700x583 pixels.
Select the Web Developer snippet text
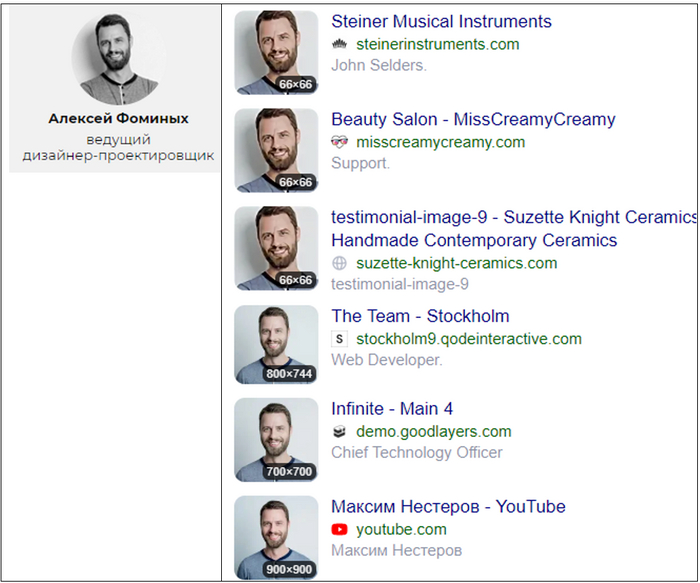pos(387,360)
